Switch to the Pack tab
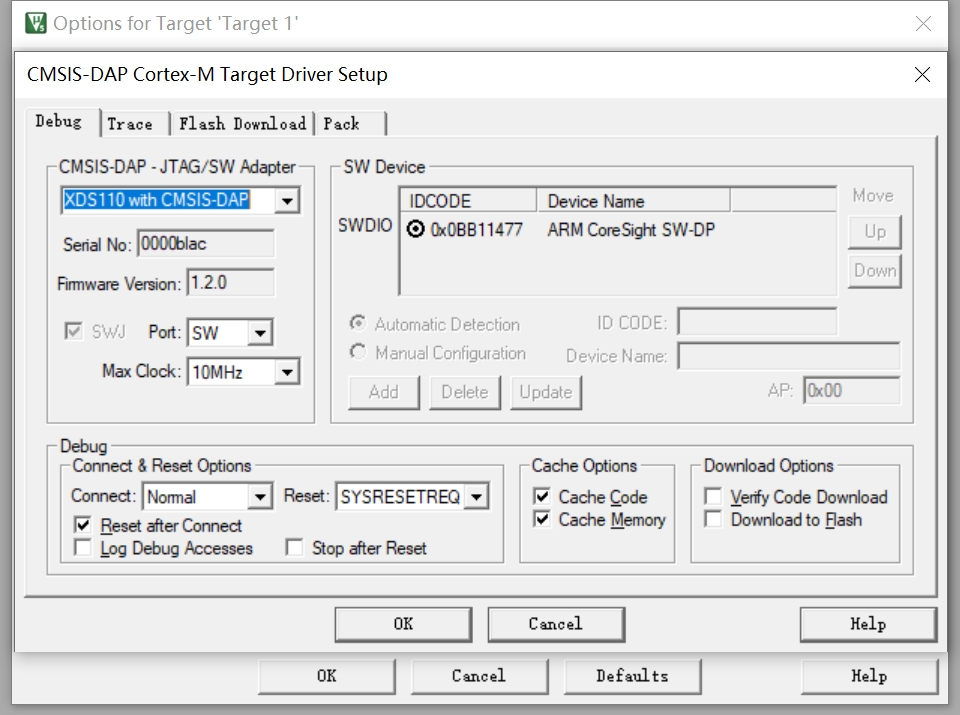 (342, 124)
